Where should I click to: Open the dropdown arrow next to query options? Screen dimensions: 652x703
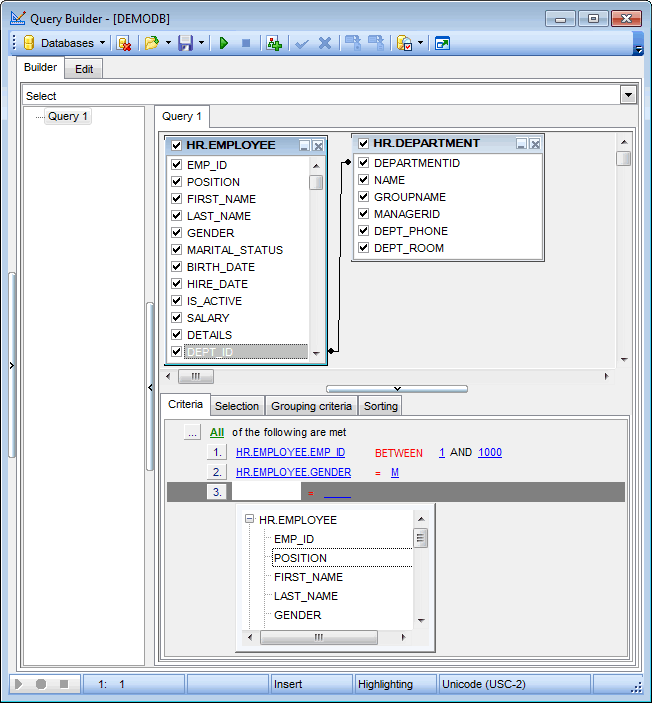click(x=420, y=43)
